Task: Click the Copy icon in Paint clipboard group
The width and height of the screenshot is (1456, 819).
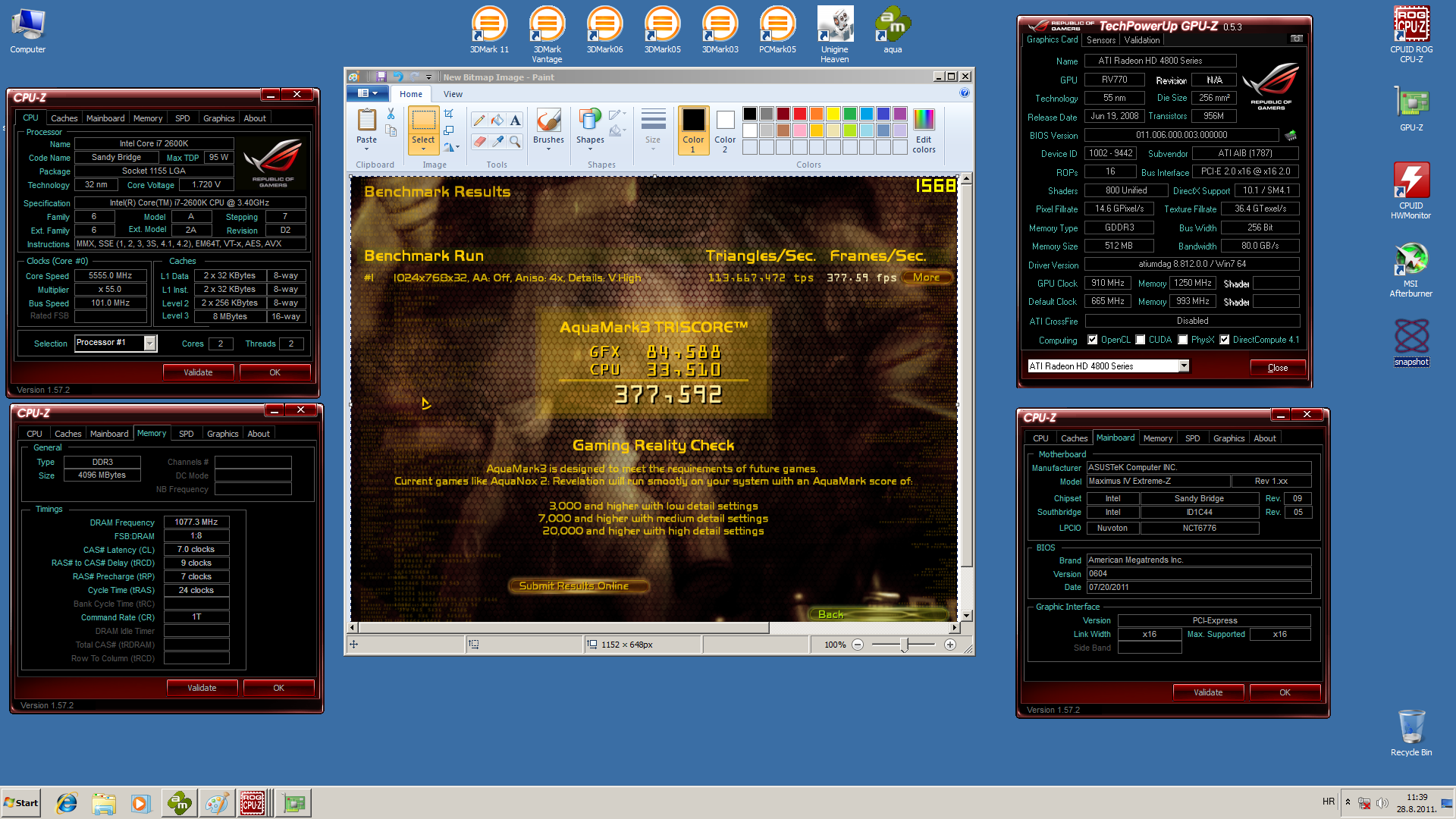Action: tap(391, 130)
